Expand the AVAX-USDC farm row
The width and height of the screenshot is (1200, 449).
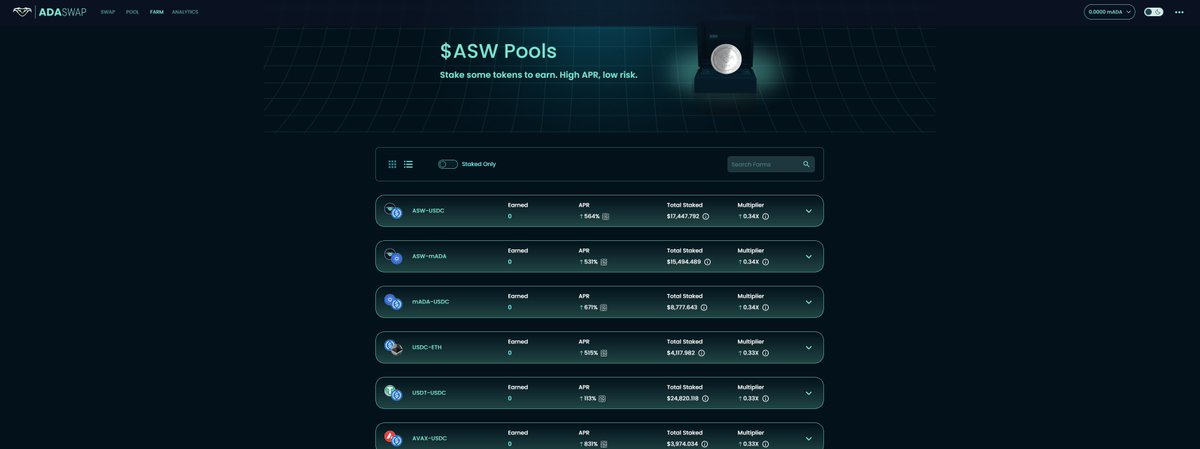pyautogui.click(x=809, y=438)
